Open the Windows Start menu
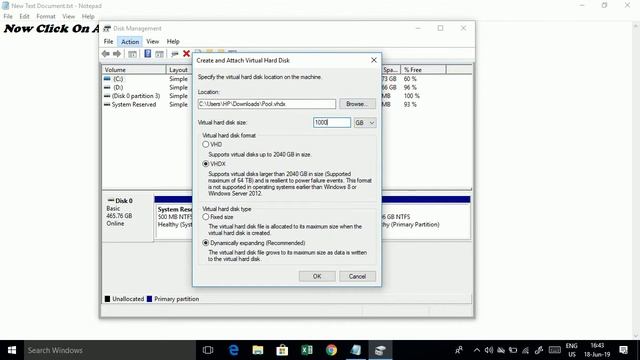Viewport: 640px width, 360px height. pos(12,350)
